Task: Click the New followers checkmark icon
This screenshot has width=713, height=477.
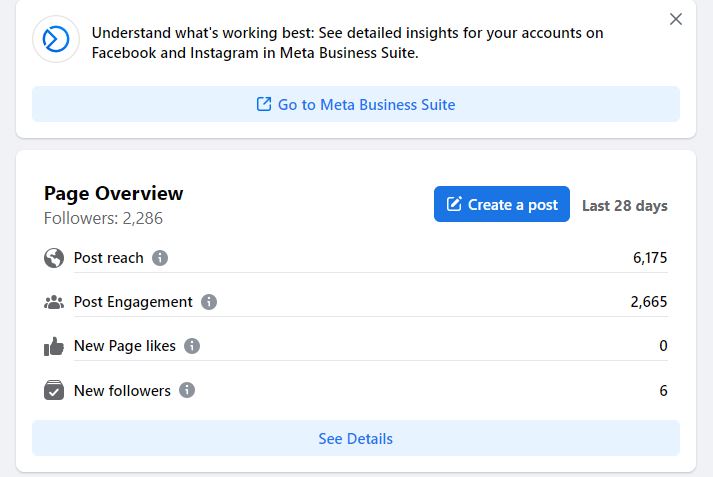Action: coord(54,391)
